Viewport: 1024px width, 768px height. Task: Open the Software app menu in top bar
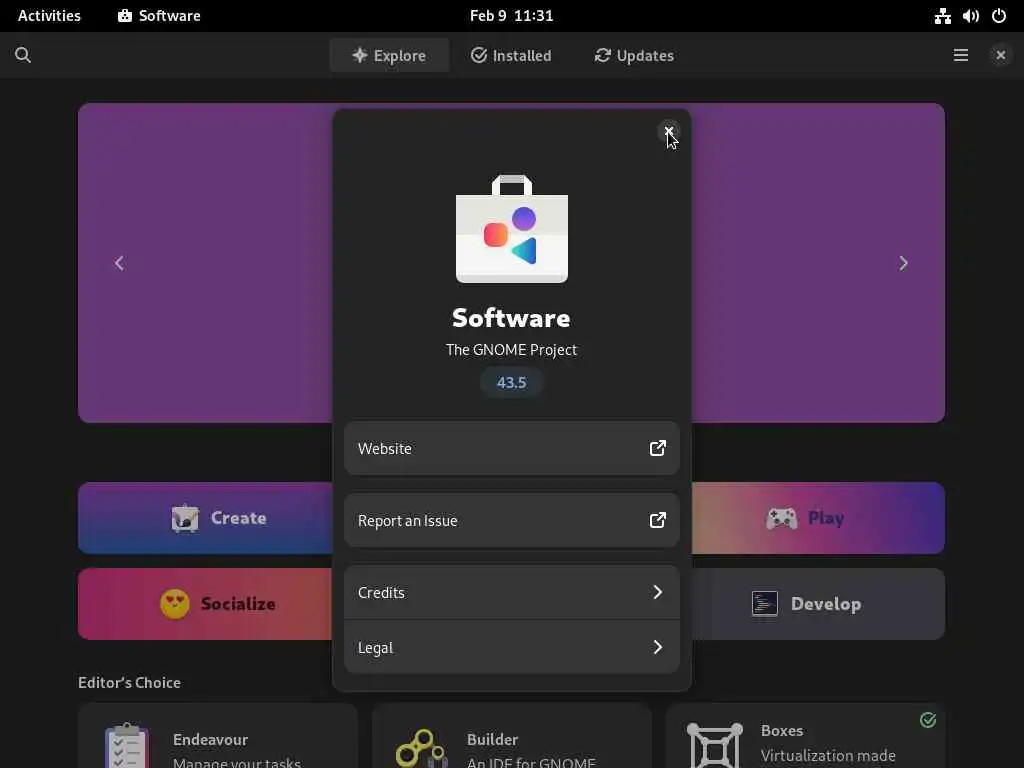pyautogui.click(x=159, y=16)
